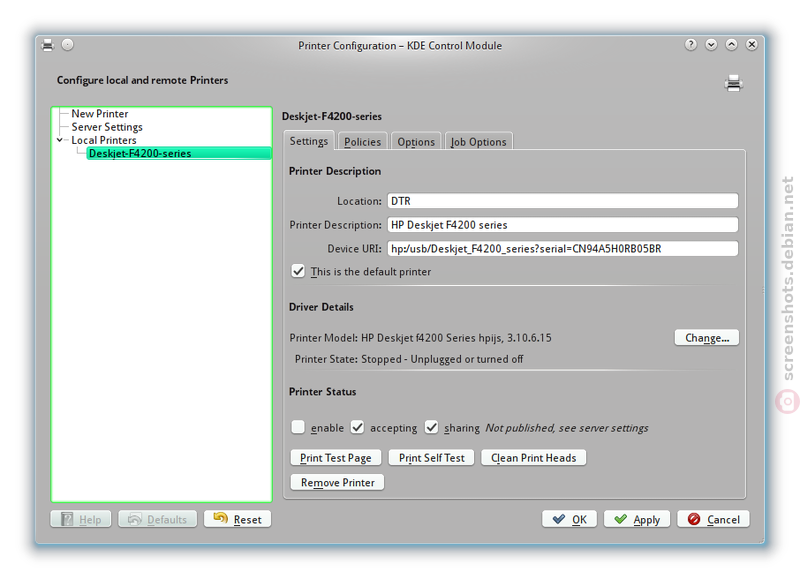800x579 pixels.
Task: Click the 'Configure local and remote Printers' heading
Action: pyautogui.click(x=142, y=81)
